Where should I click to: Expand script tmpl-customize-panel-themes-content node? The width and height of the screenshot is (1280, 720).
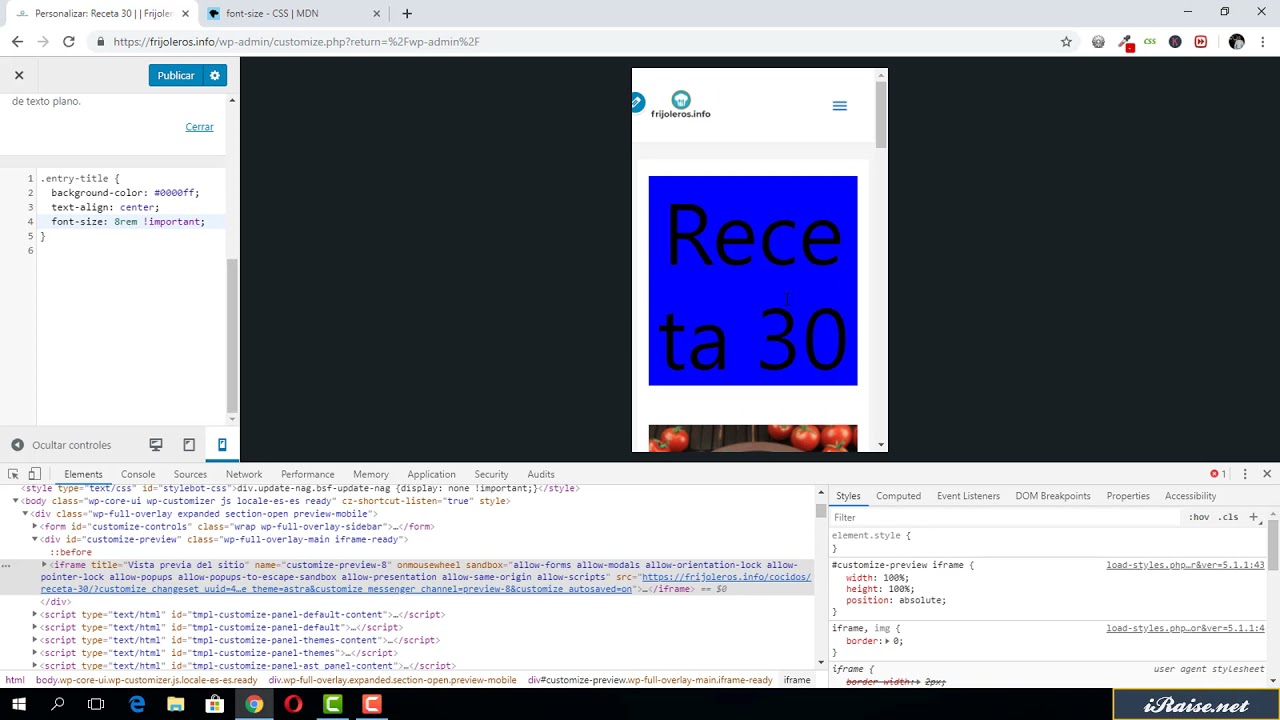tap(35, 640)
